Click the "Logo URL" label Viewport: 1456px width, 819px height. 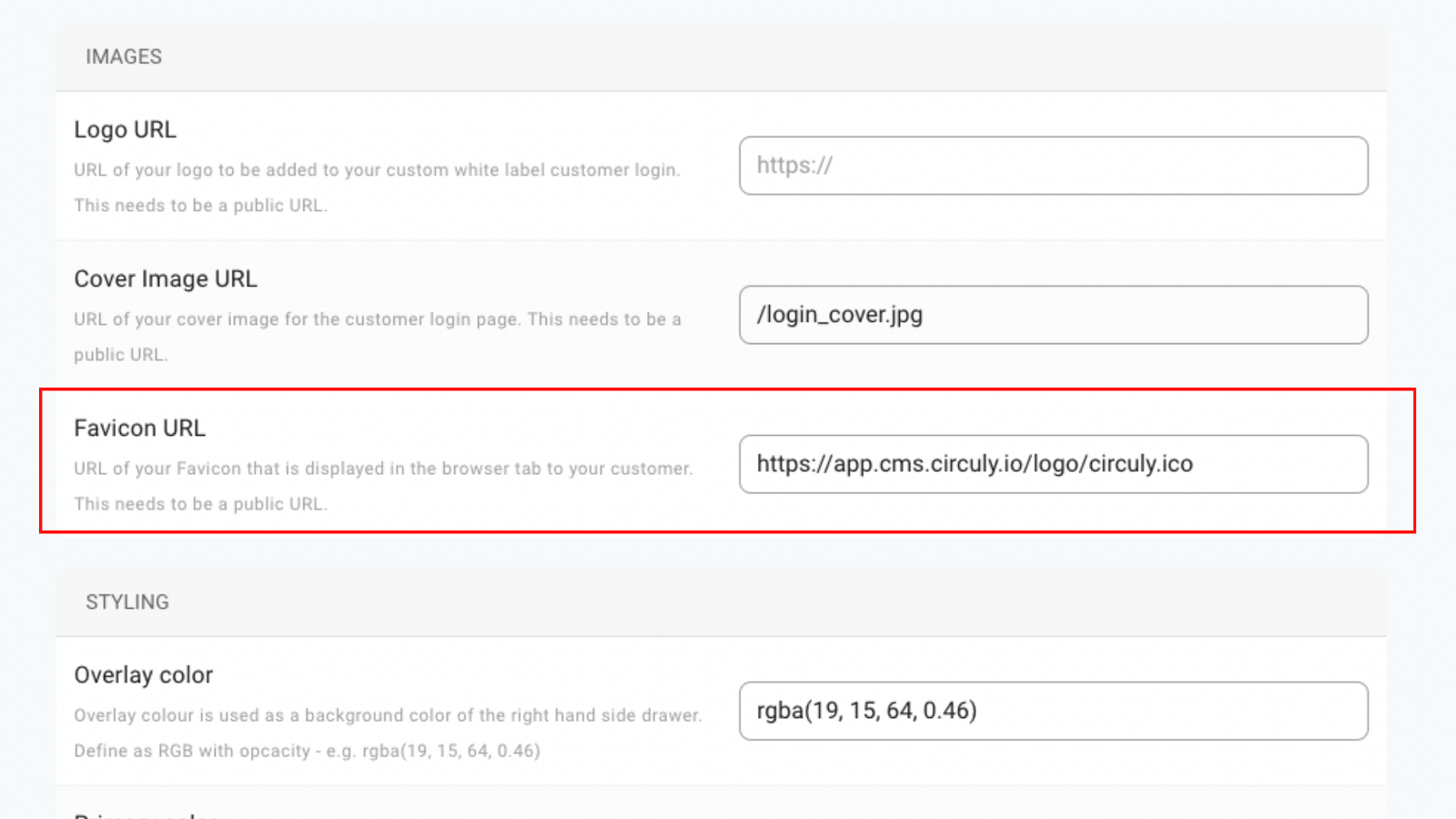(125, 129)
